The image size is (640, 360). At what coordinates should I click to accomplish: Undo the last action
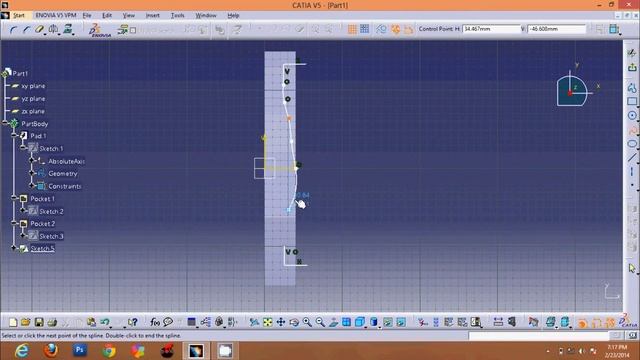(105, 322)
